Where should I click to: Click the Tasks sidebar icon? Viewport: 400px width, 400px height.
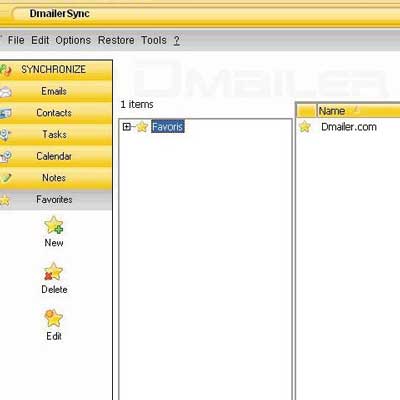pos(5,134)
